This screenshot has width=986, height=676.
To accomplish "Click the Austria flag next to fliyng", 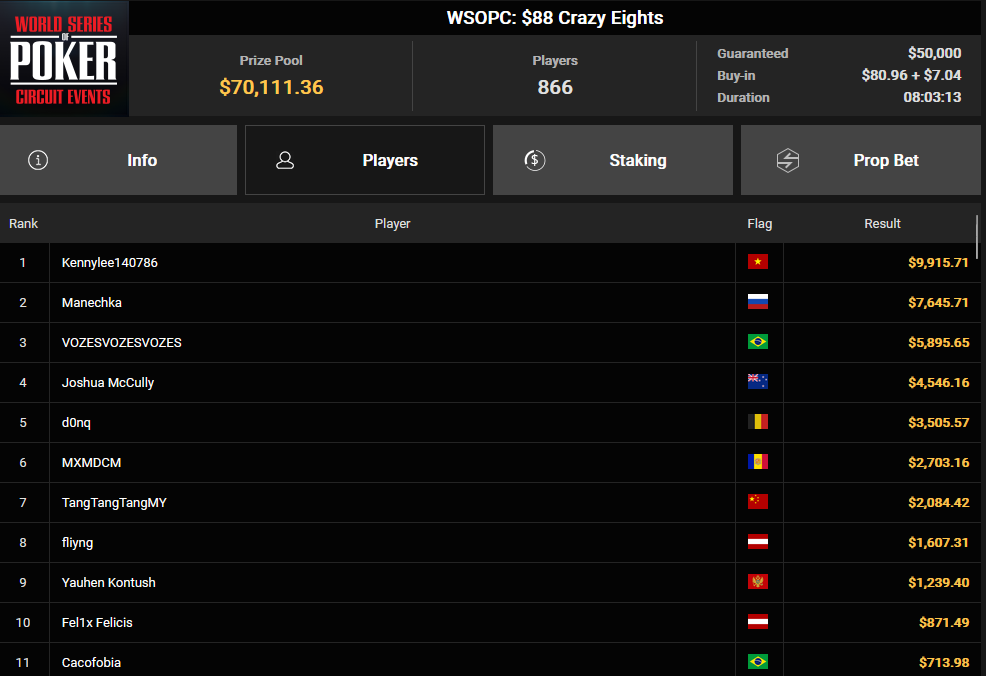I will [758, 542].
